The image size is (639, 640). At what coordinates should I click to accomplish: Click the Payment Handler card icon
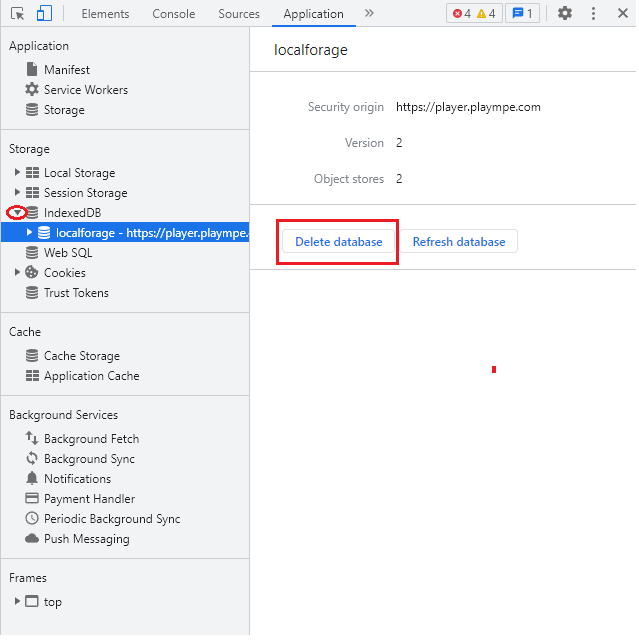click(32, 500)
